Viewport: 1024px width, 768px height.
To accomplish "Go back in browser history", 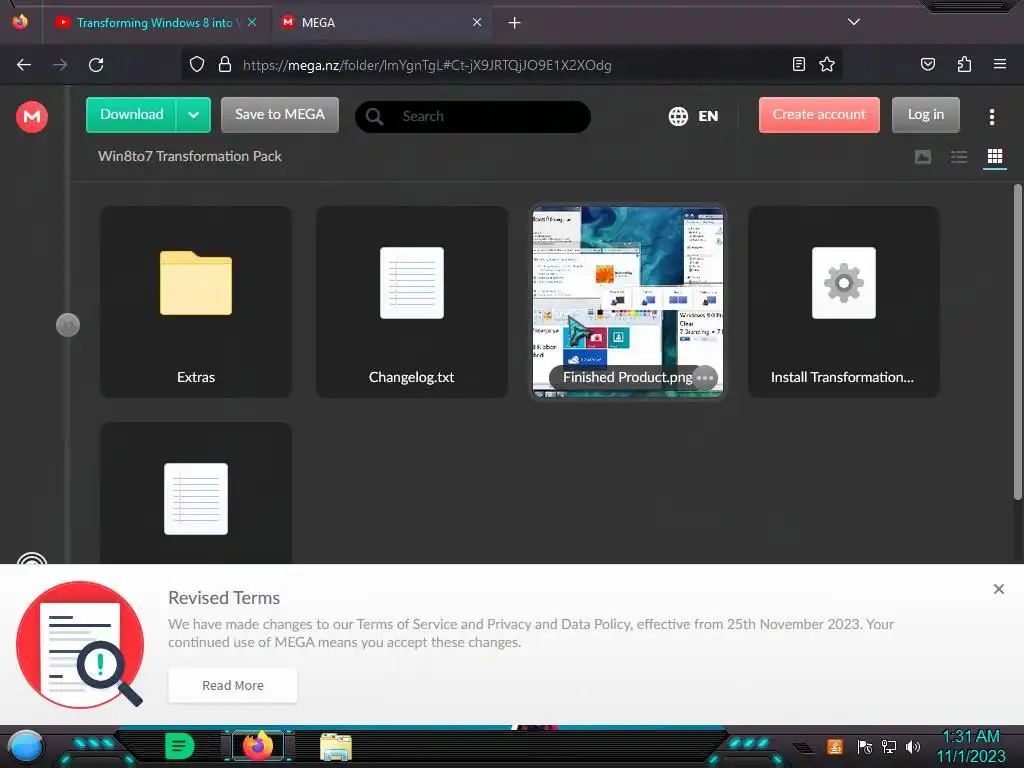I will click(24, 65).
